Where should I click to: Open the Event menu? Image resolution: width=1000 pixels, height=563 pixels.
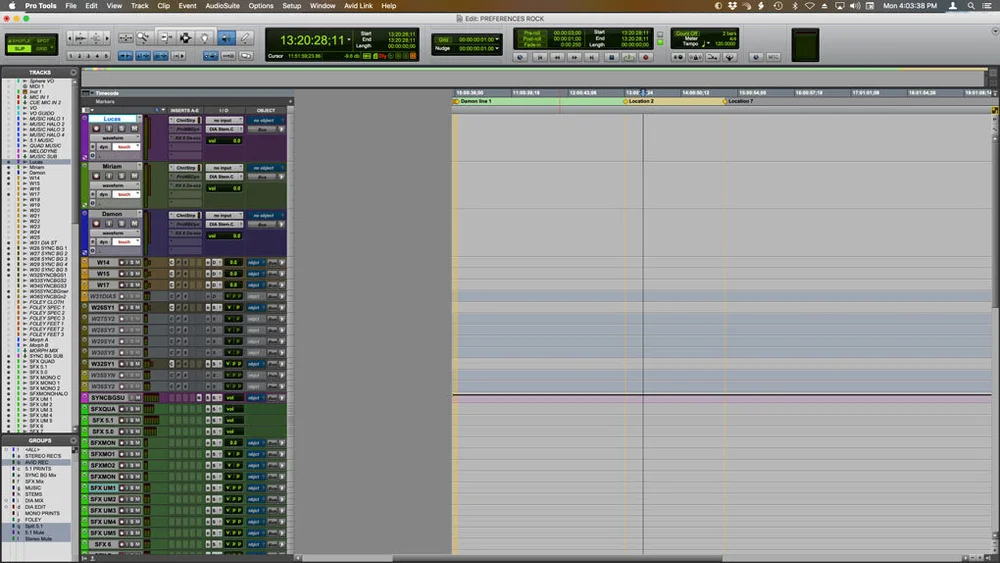point(187,6)
